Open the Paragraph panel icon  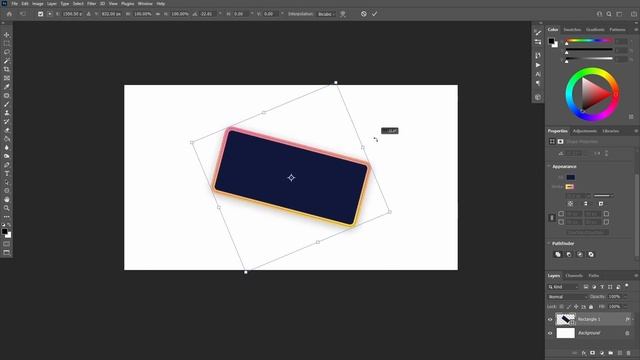click(x=538, y=83)
